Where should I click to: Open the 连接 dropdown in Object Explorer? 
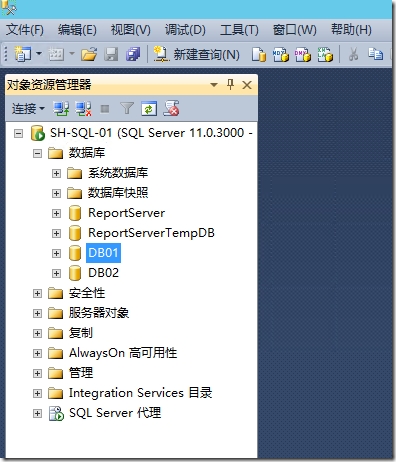point(28,109)
